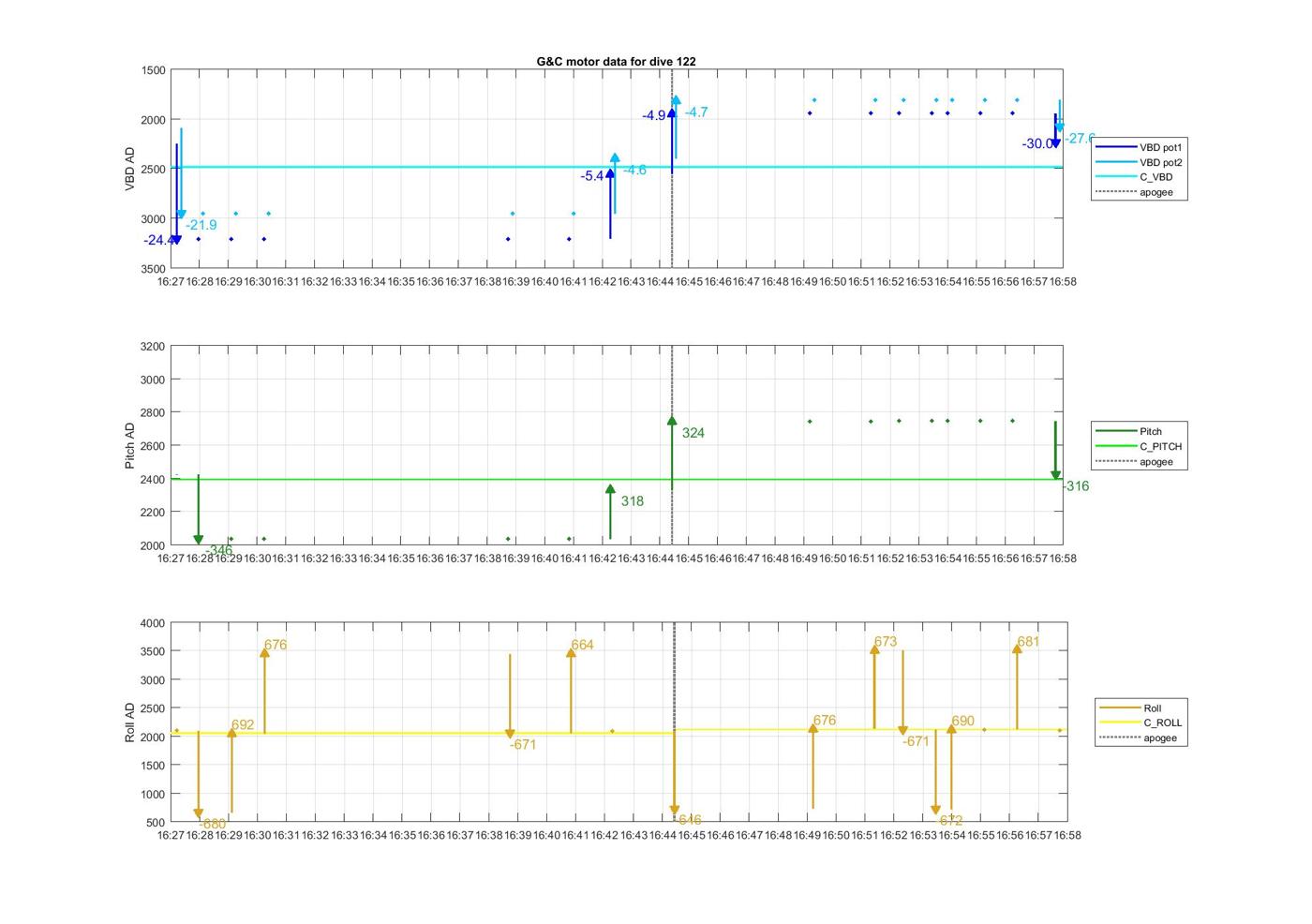Click the -4.7 VBD annotation

click(x=696, y=112)
